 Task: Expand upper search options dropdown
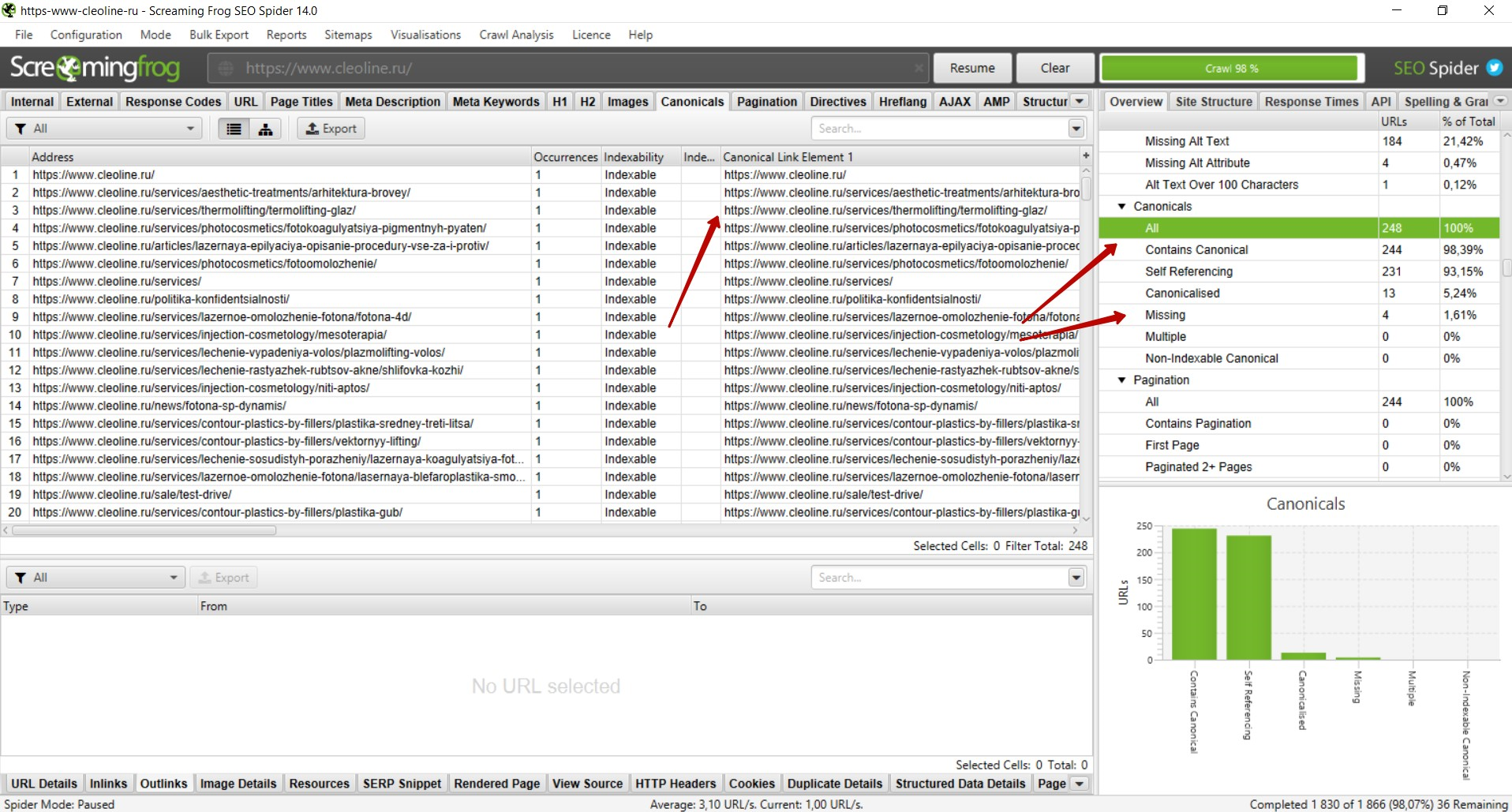click(x=1076, y=129)
